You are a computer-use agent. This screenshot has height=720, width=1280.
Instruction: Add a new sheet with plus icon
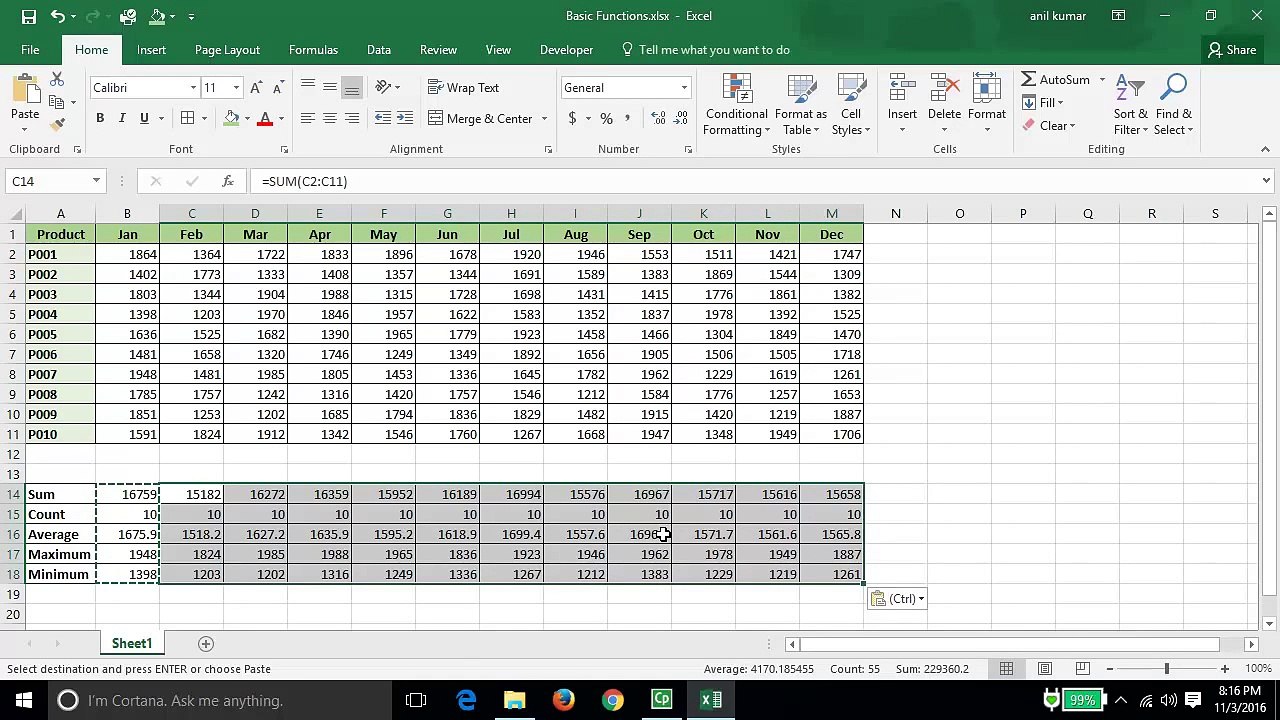[x=206, y=643]
